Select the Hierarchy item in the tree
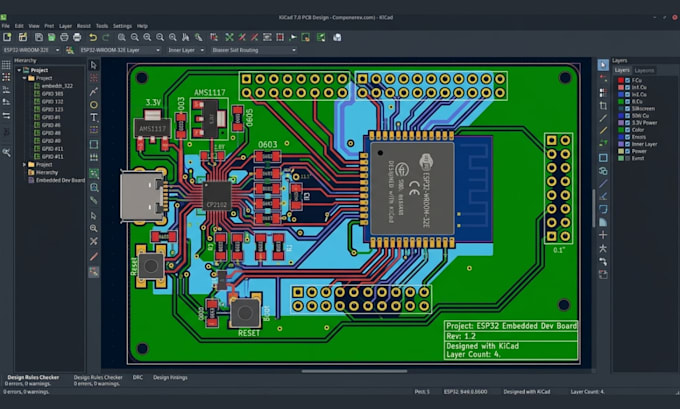This screenshot has height=409, width=680. coord(47,172)
